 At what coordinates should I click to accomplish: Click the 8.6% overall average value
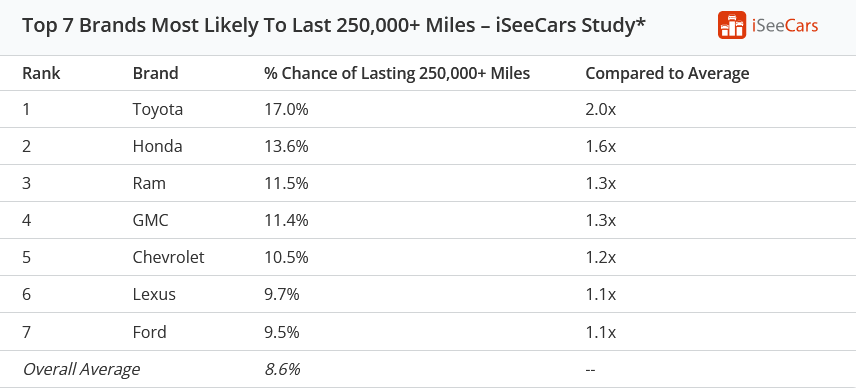(x=282, y=370)
